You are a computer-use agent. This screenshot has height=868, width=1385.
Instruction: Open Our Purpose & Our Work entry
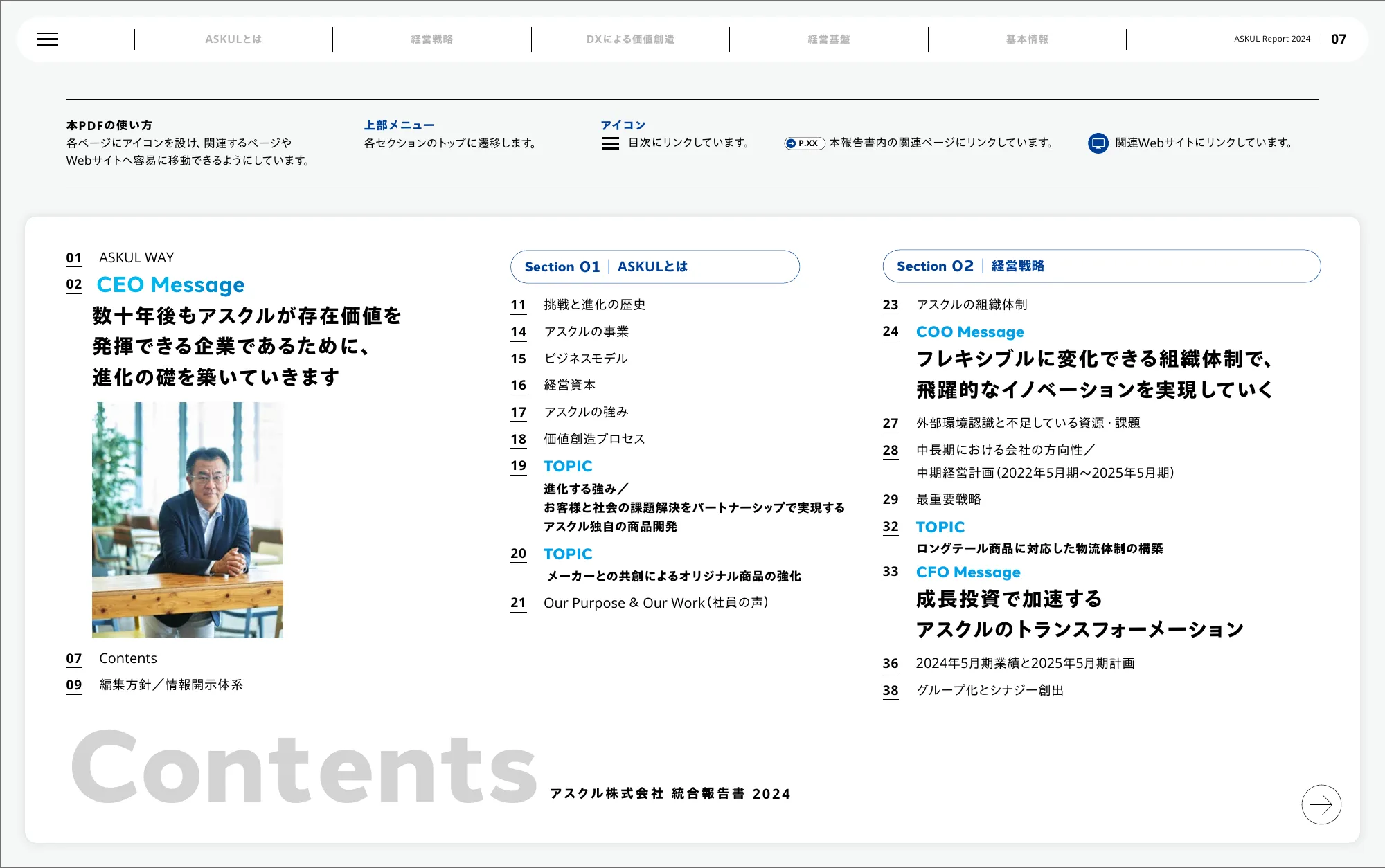tap(655, 603)
